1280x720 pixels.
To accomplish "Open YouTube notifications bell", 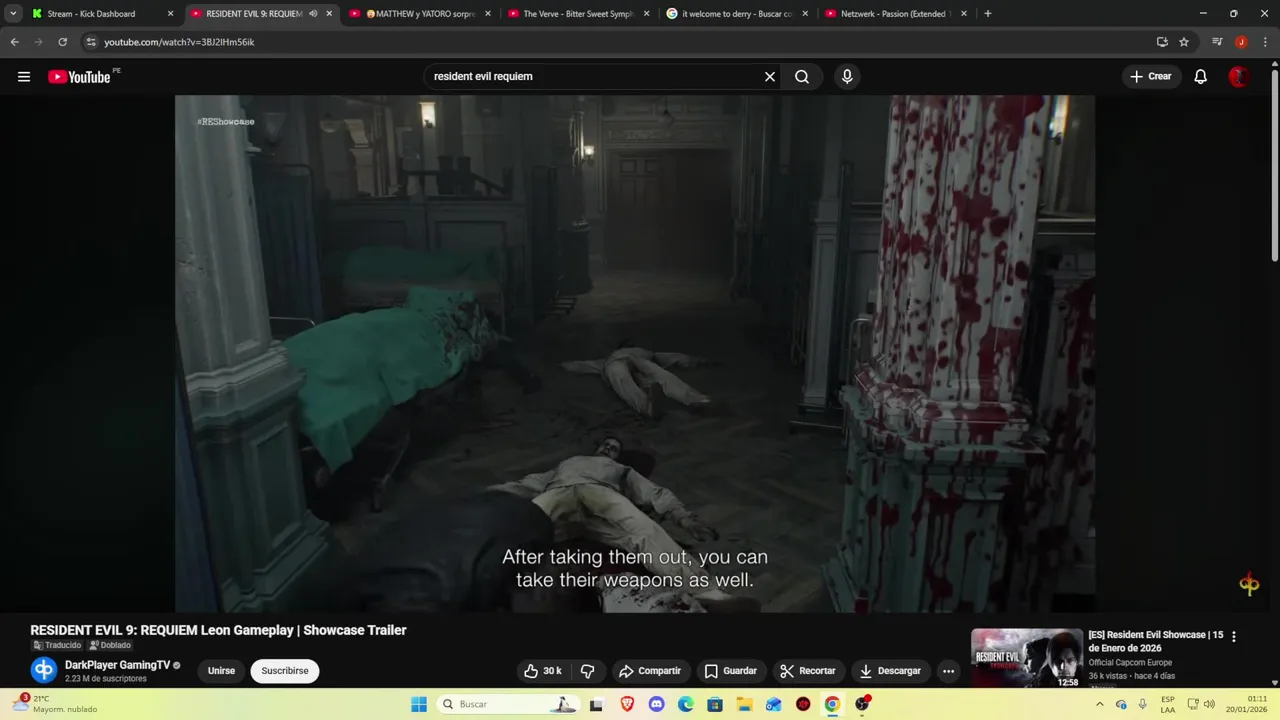I will click(x=1201, y=76).
